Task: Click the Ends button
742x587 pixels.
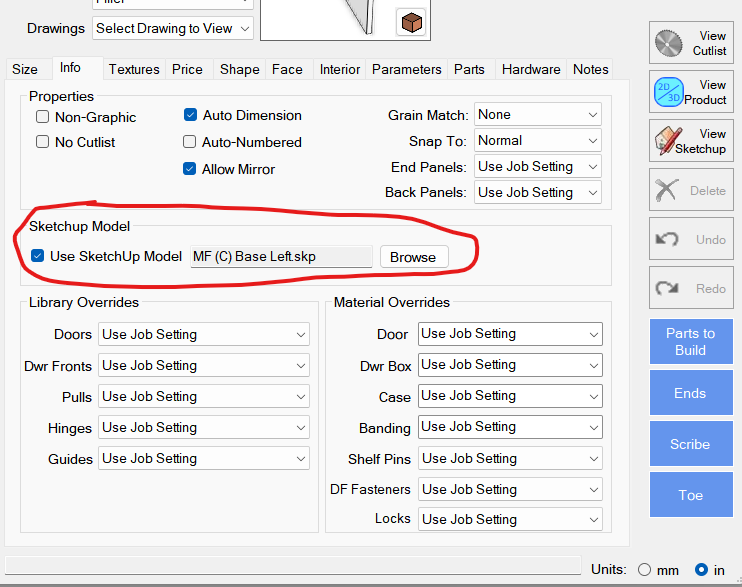Action: (691, 393)
